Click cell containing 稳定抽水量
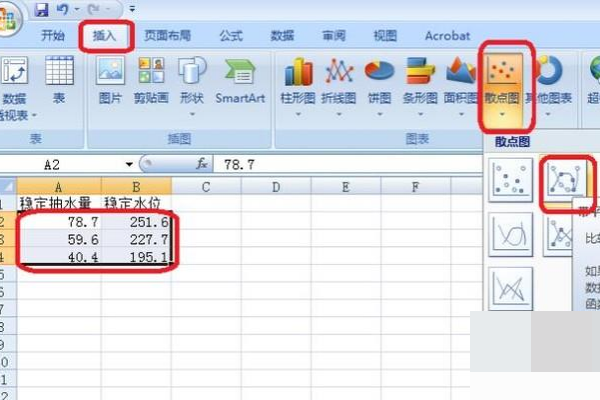 pyautogui.click(x=59, y=203)
